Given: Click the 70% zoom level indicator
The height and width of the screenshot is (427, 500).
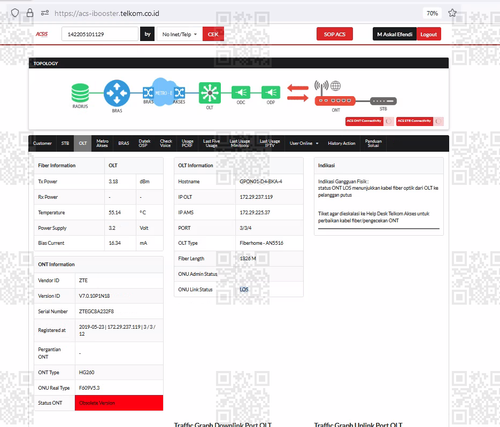Looking at the screenshot, I should (432, 13).
